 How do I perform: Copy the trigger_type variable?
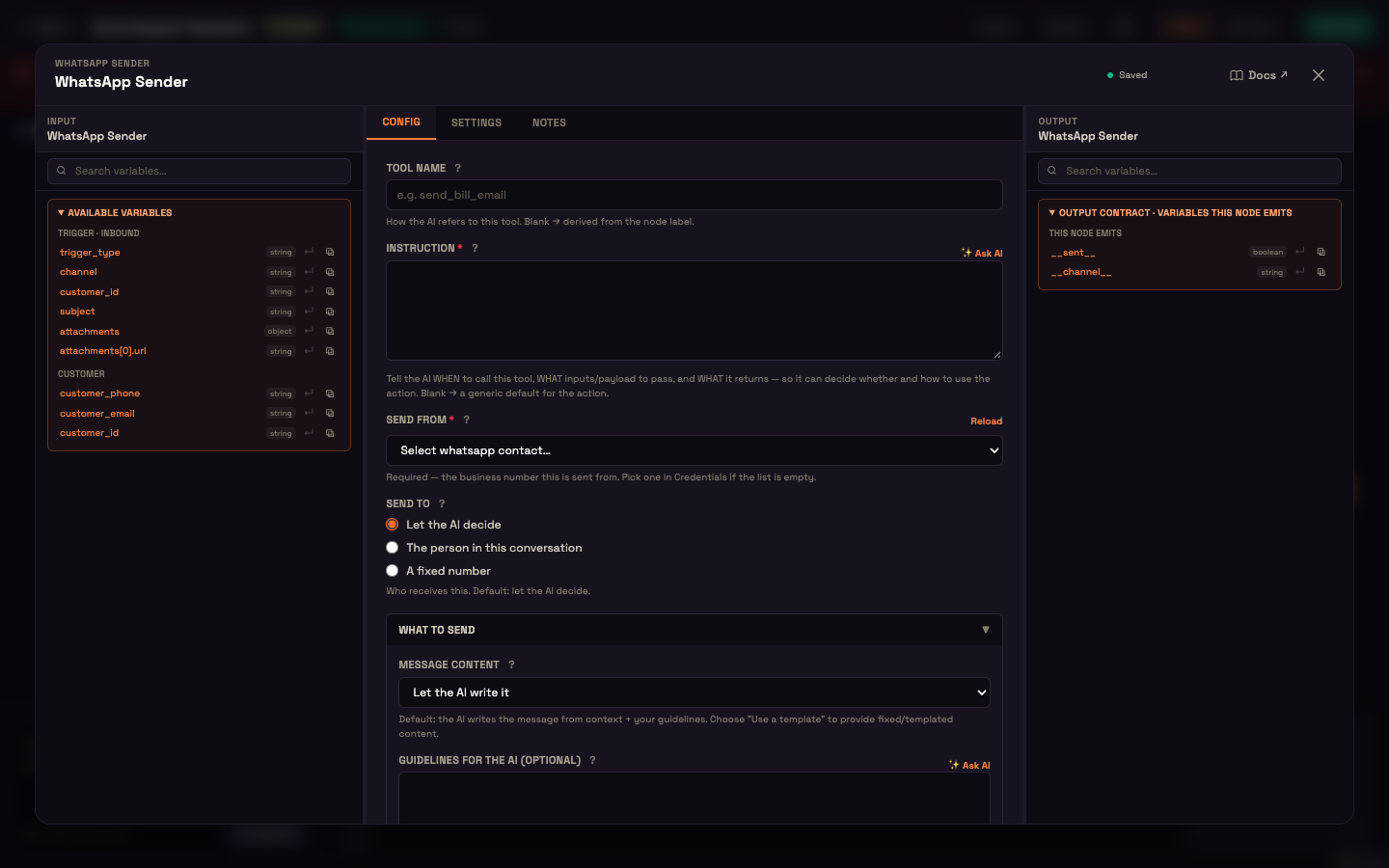[330, 252]
